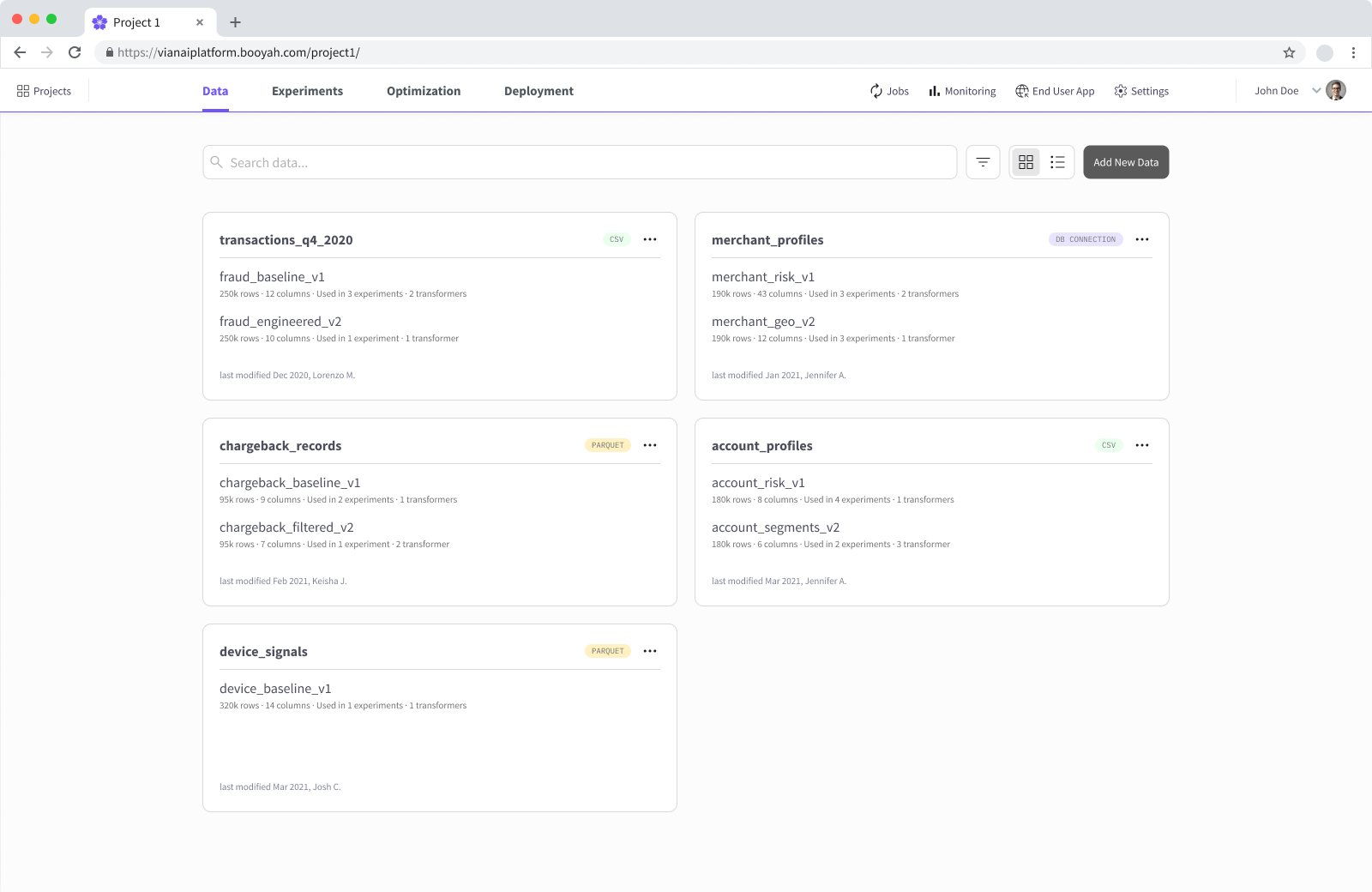Go forward in browser history
The image size is (1372, 892).
click(x=47, y=52)
